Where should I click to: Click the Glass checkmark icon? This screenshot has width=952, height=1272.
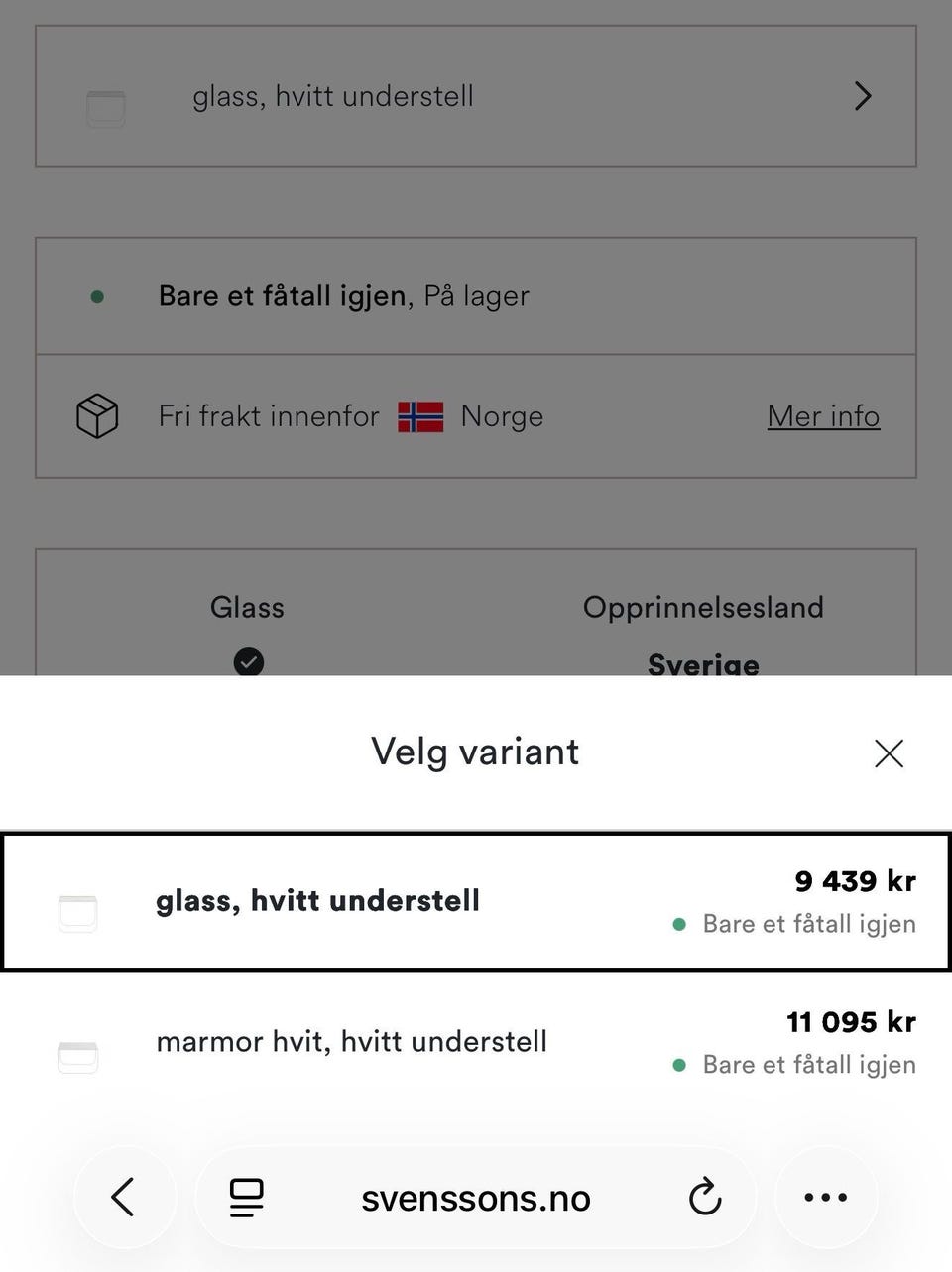(248, 661)
